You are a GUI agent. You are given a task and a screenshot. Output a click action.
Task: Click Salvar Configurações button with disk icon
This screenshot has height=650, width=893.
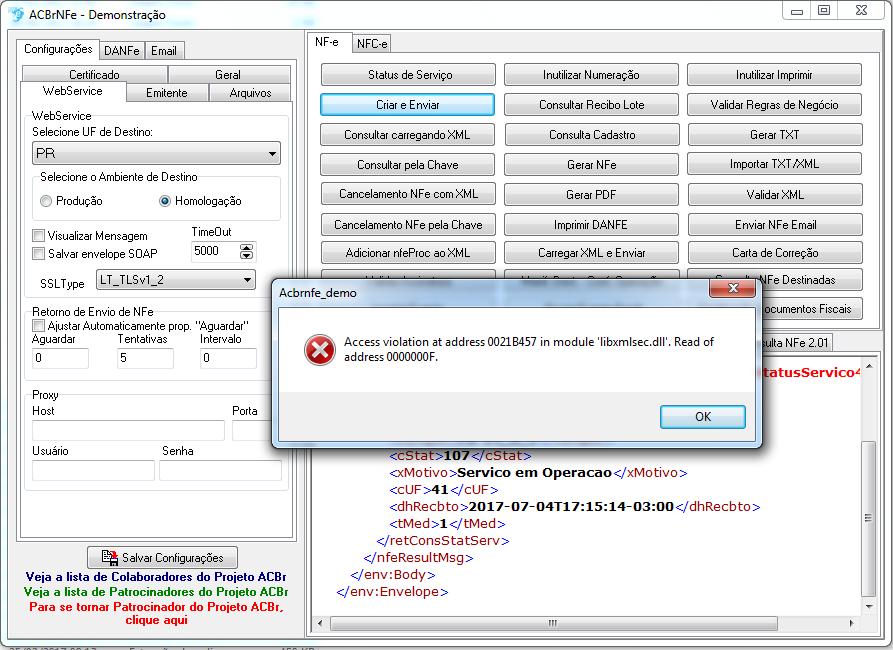[162, 557]
